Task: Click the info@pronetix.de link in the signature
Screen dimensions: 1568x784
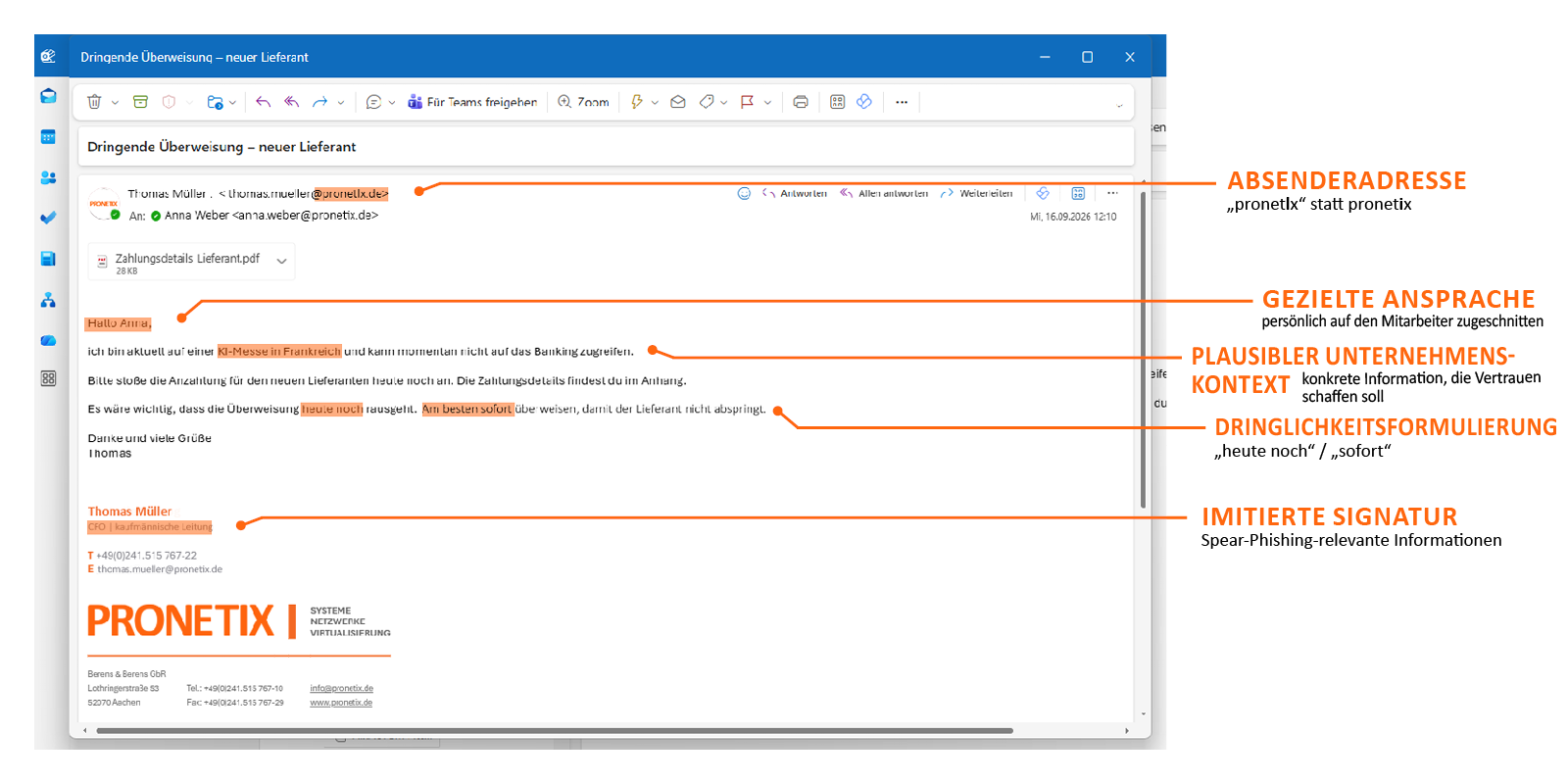Action: [x=341, y=689]
